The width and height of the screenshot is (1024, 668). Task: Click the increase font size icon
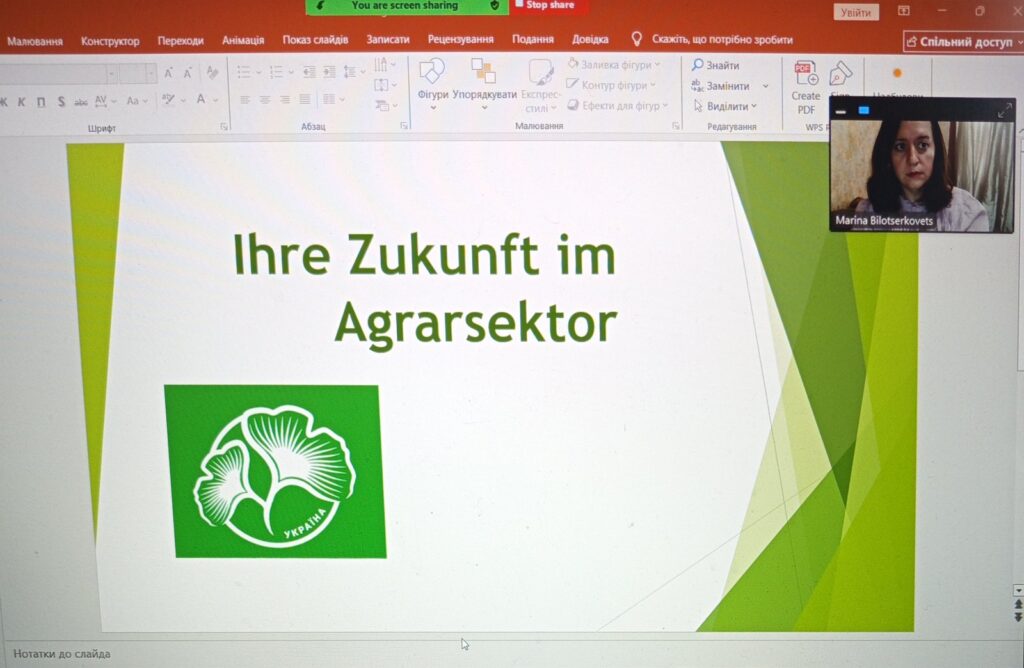pyautogui.click(x=168, y=73)
